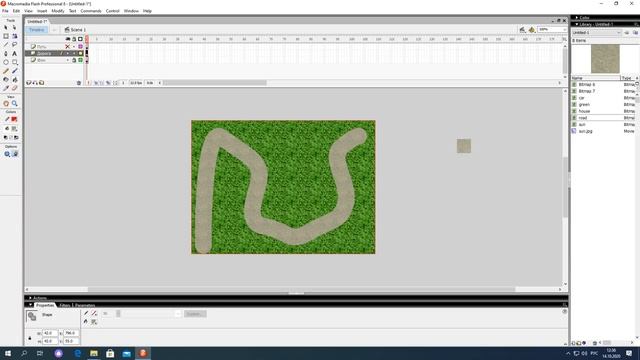Toggle outline square of selected middle layer

(80, 53)
